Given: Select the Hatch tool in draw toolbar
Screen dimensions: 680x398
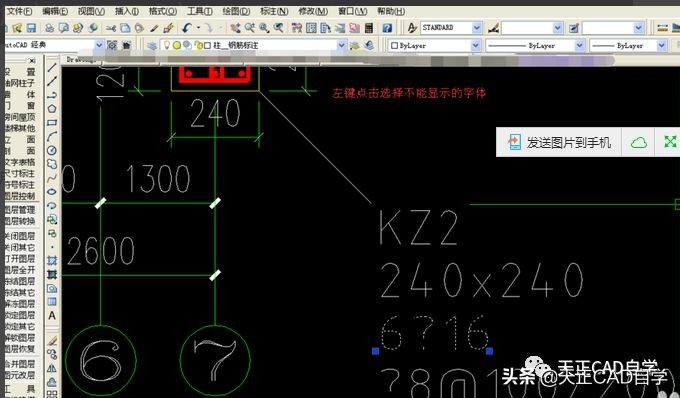Looking at the screenshot, I should point(52,260).
